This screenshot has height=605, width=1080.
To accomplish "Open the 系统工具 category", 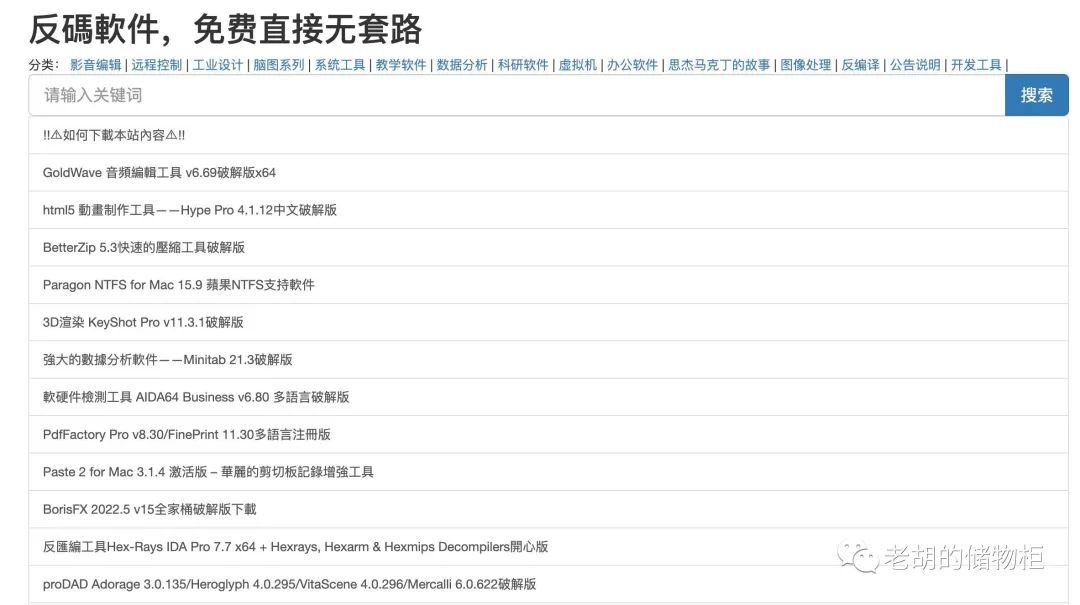I will pos(340,65).
